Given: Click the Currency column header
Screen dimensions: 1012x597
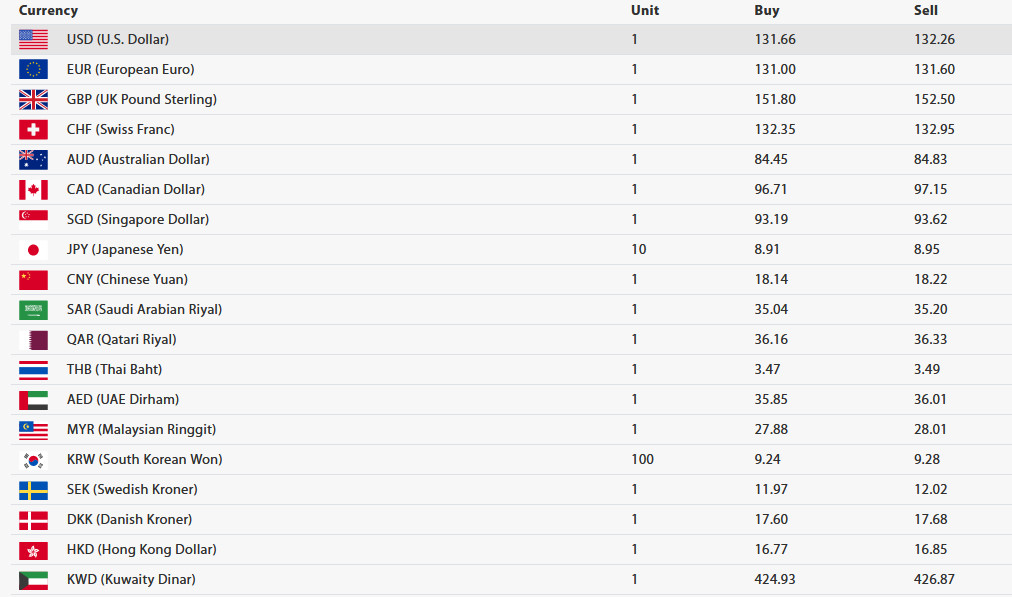Looking at the screenshot, I should [48, 10].
